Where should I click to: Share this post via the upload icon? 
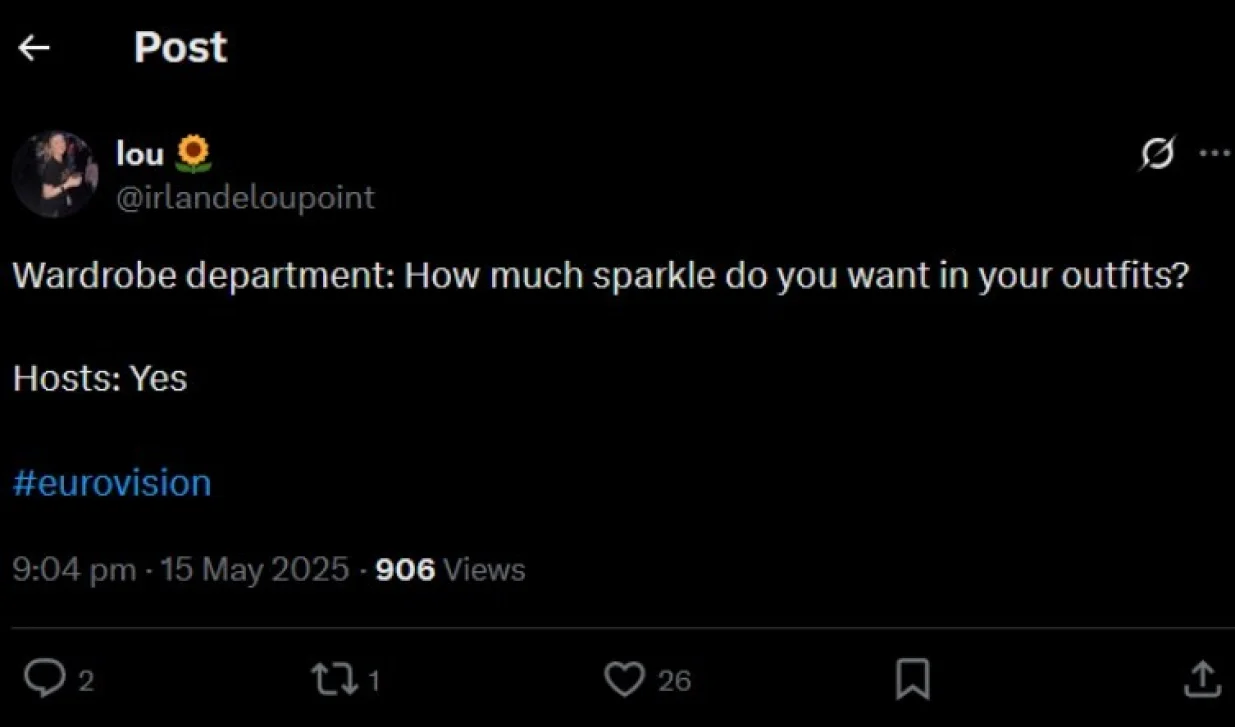1202,679
